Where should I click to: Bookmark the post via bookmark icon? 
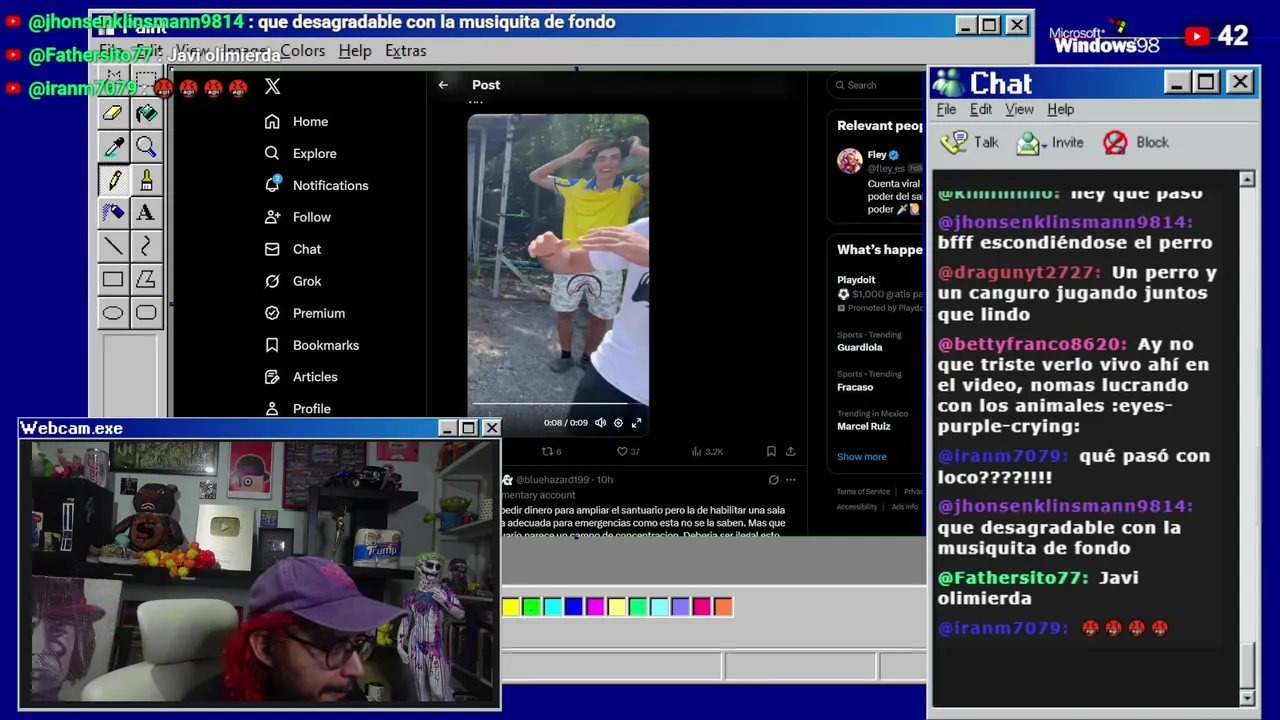click(771, 452)
